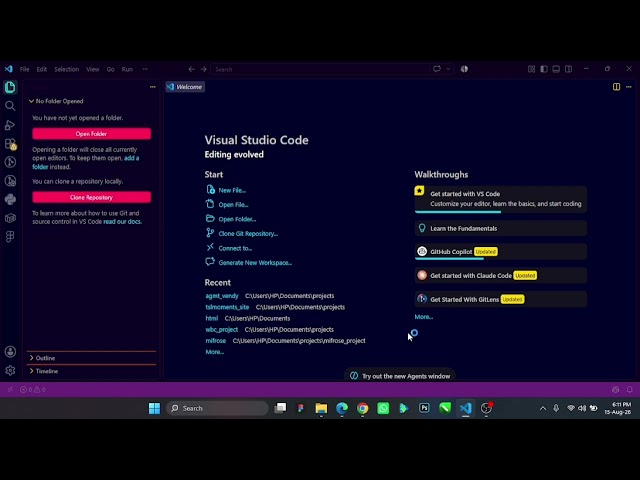This screenshot has height=480, width=640.
Task: Click the VS Code logo in the title bar
Action: click(x=9, y=69)
